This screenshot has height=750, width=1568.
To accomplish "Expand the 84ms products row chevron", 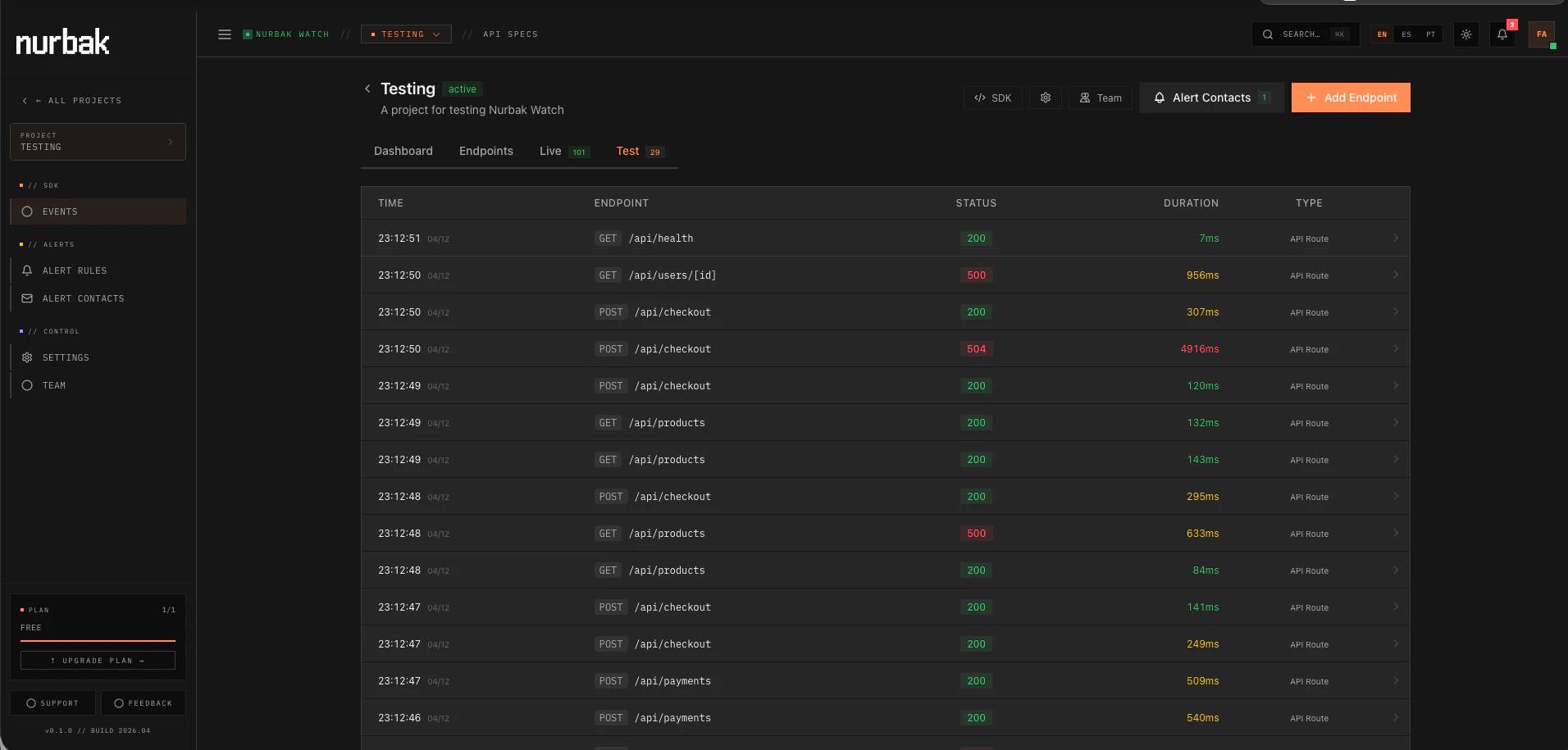I will pos(1395,570).
